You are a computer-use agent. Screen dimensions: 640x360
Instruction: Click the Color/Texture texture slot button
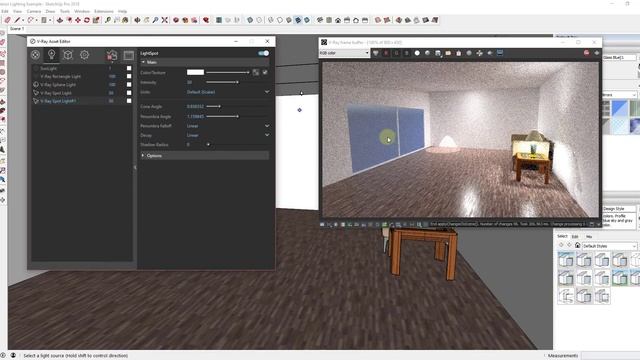click(256, 72)
